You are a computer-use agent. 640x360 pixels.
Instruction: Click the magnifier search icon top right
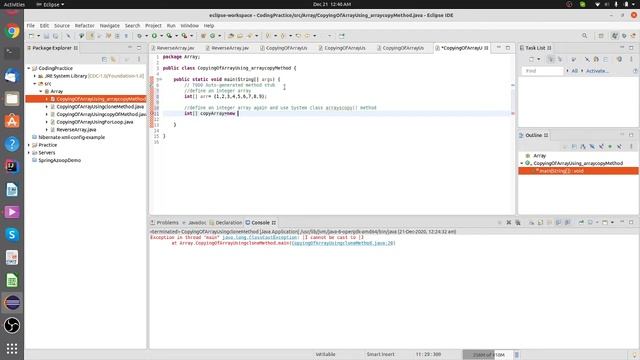[x=584, y=36]
